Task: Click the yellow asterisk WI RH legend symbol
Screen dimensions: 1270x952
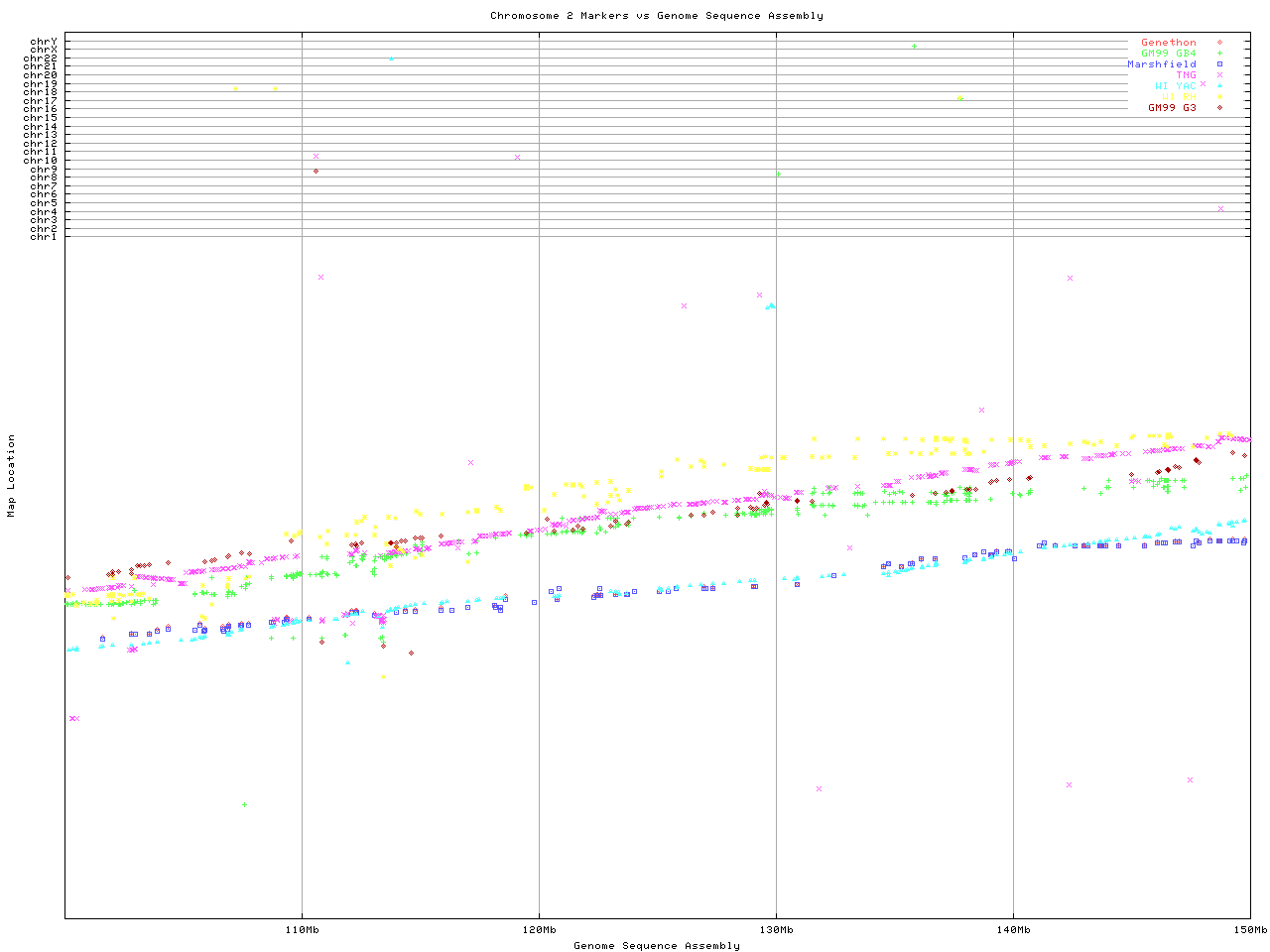Action: pyautogui.click(x=1219, y=97)
